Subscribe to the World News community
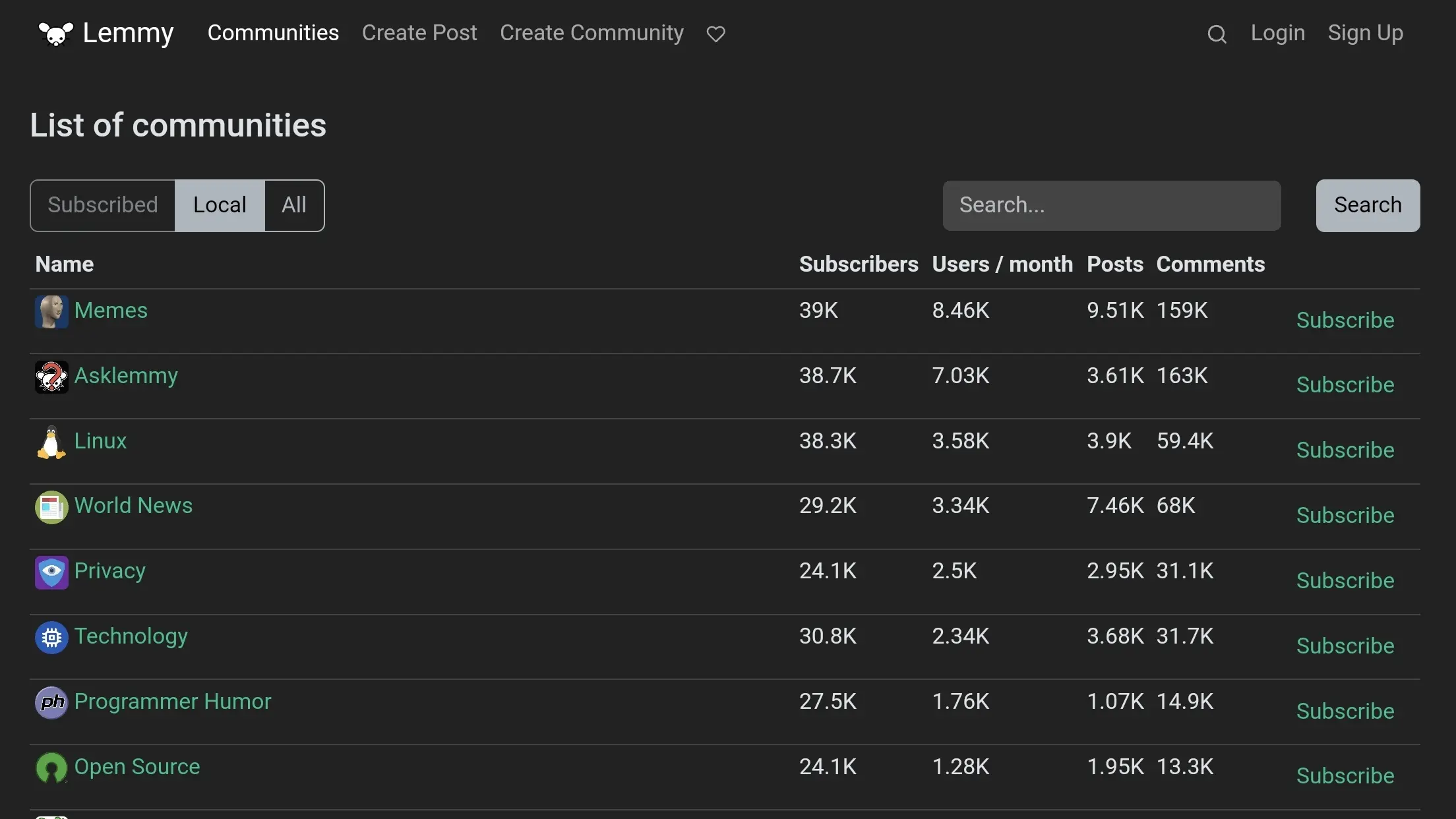This screenshot has width=1456, height=819. point(1345,516)
